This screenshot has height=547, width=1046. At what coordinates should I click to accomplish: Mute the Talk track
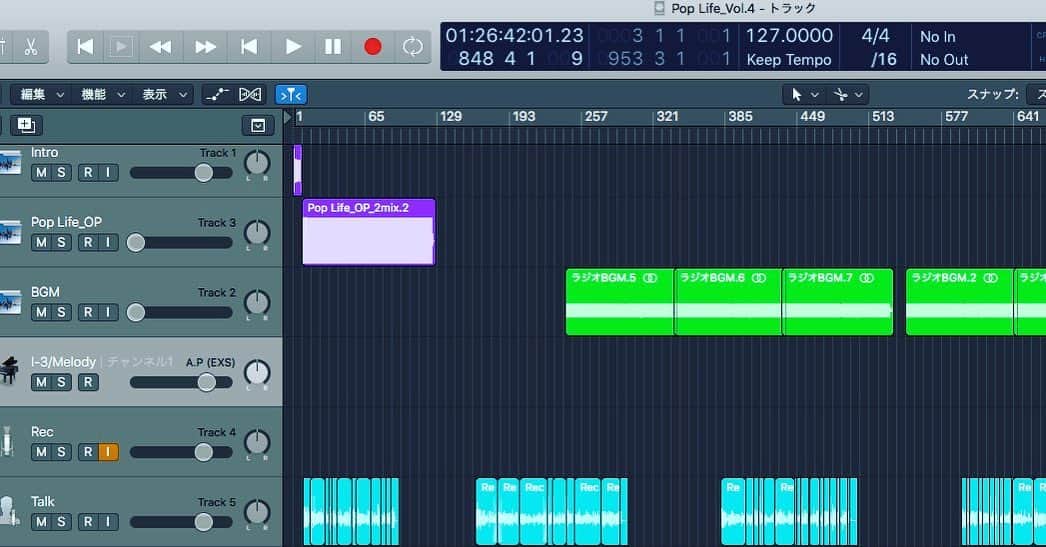41,522
